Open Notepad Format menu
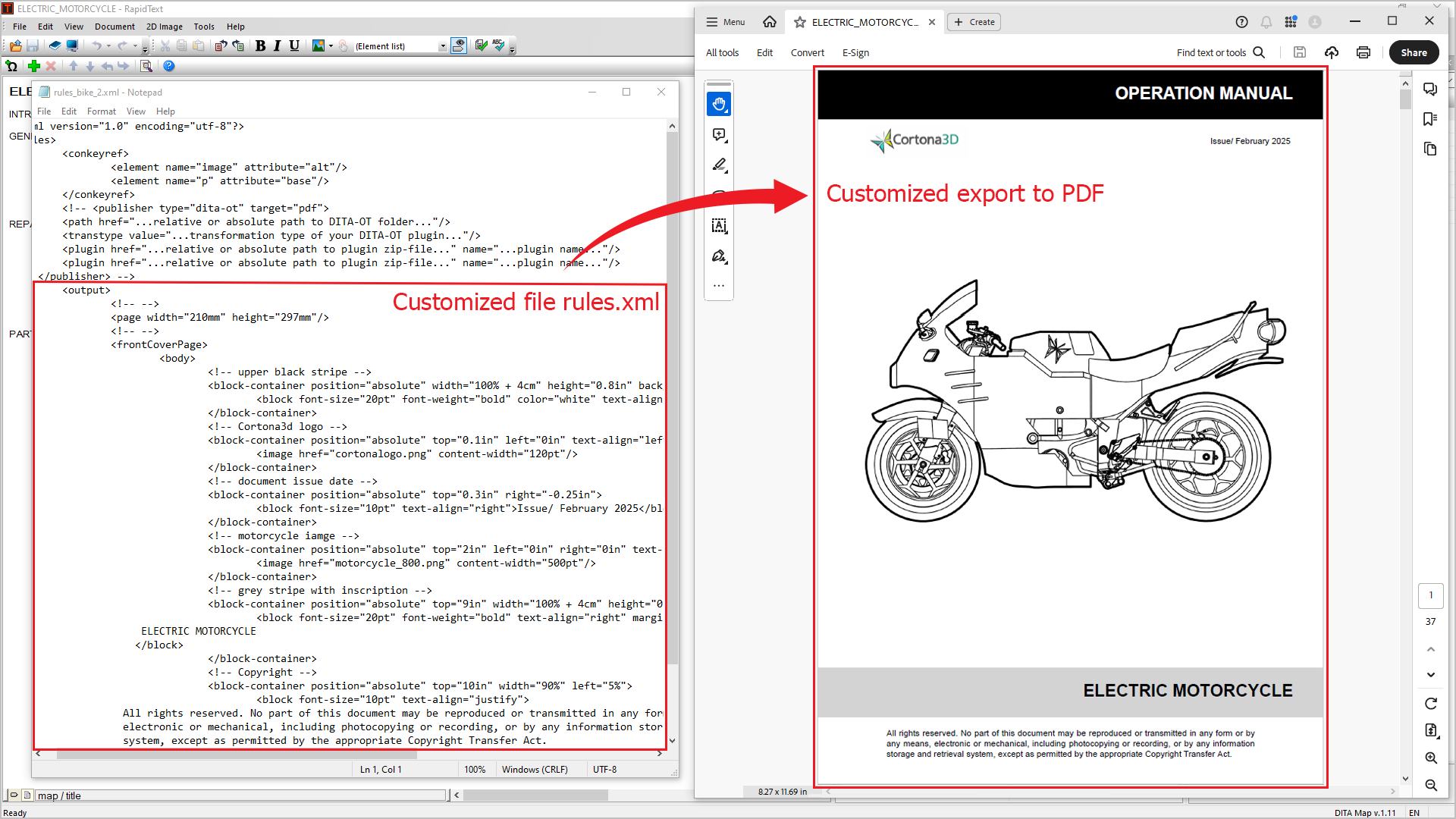Screen dimensions: 1456x819 (x=101, y=111)
